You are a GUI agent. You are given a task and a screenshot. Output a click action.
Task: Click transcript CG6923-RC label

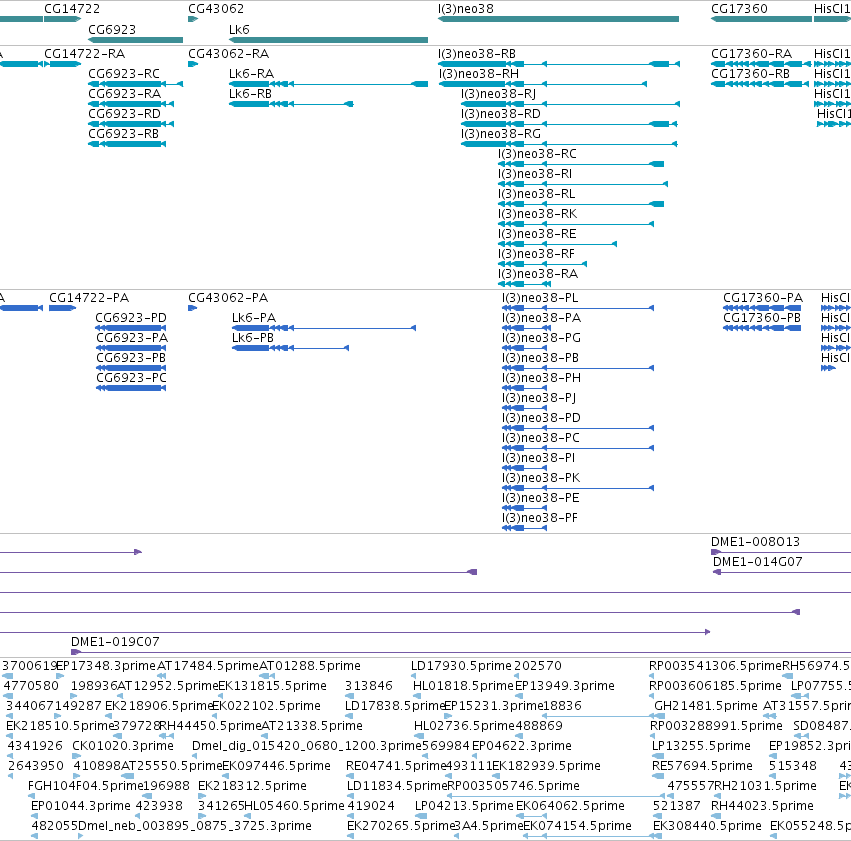[124, 74]
